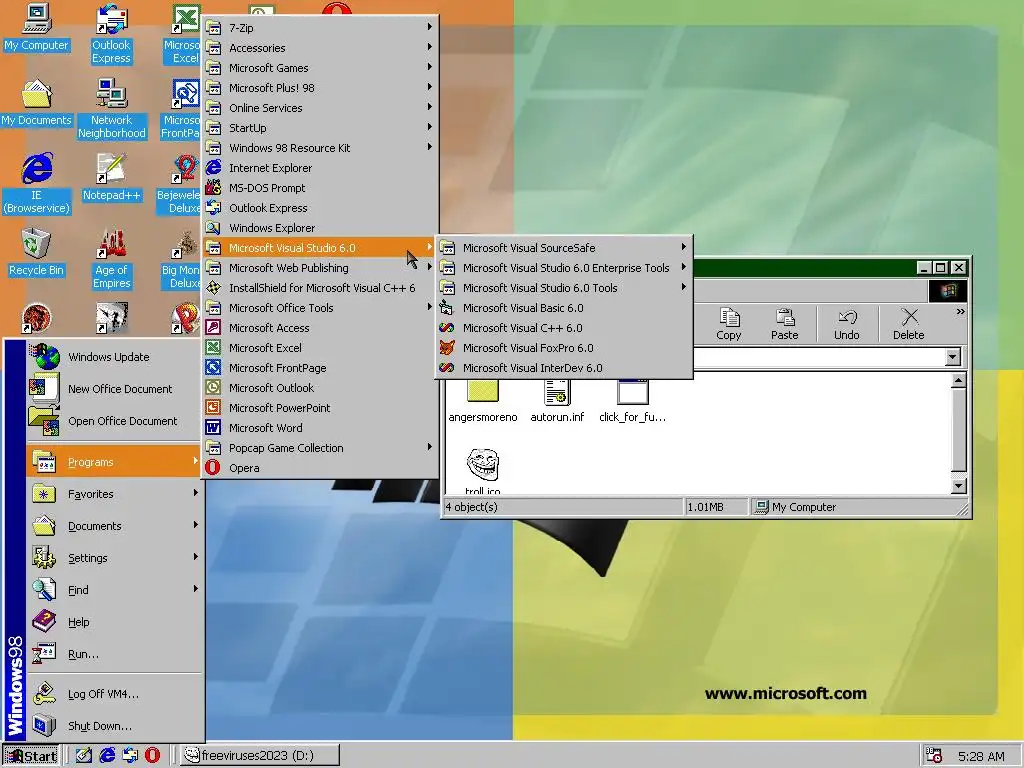Screen dimensions: 1024x768
Task: Open Opera from Programs menu
Action: pos(319,468)
